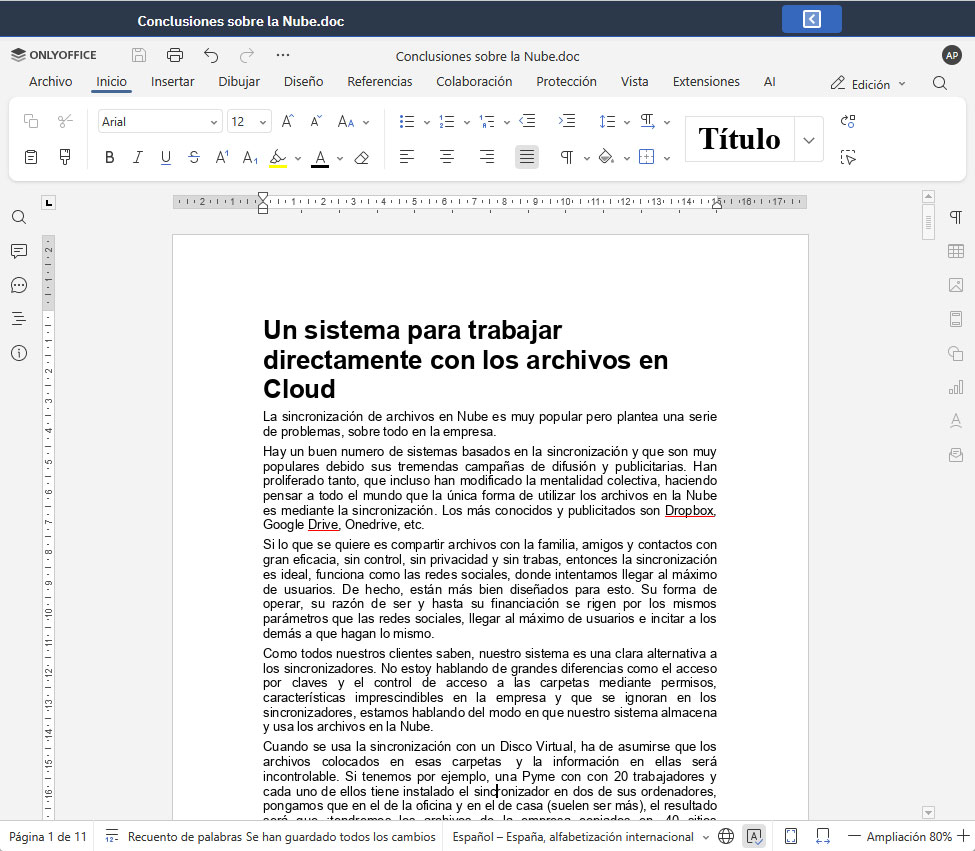Apply the yellow highlight color
Screen dimensions: 975x851
point(278,157)
